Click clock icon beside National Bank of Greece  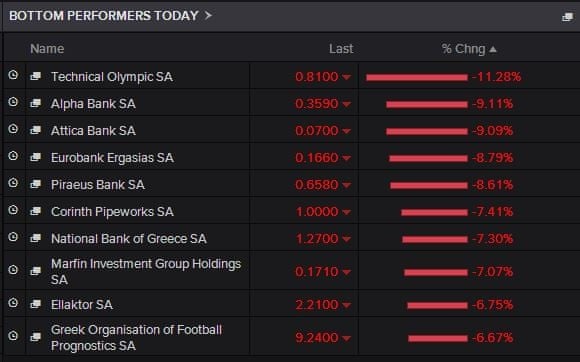tap(13, 237)
